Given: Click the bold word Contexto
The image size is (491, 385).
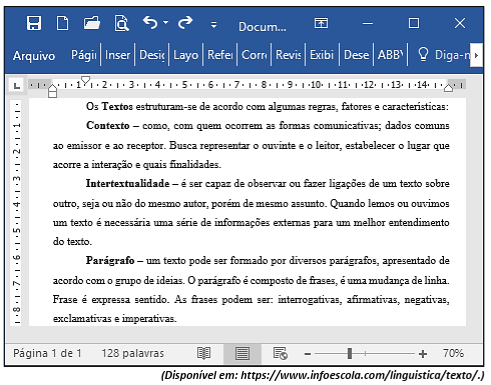Looking at the screenshot, I should [108, 125].
